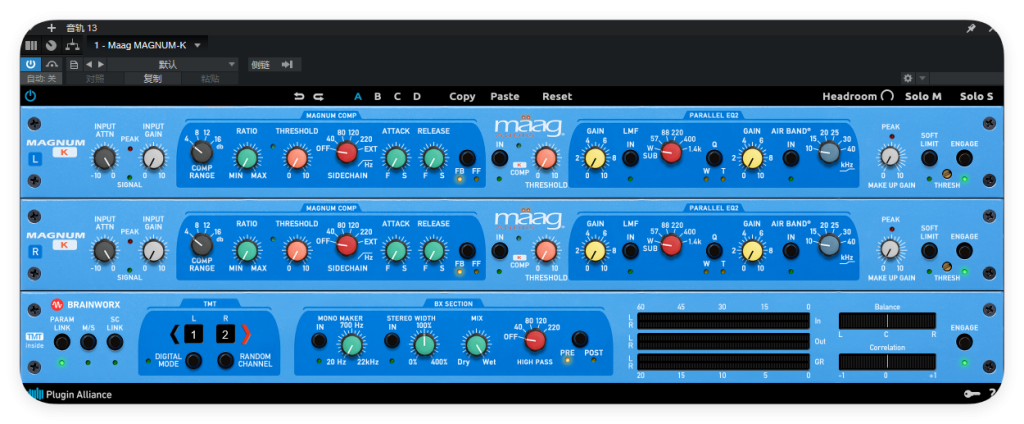This screenshot has width=1024, height=424.
Task: Click the TMT L channel number box
Action: click(x=193, y=335)
